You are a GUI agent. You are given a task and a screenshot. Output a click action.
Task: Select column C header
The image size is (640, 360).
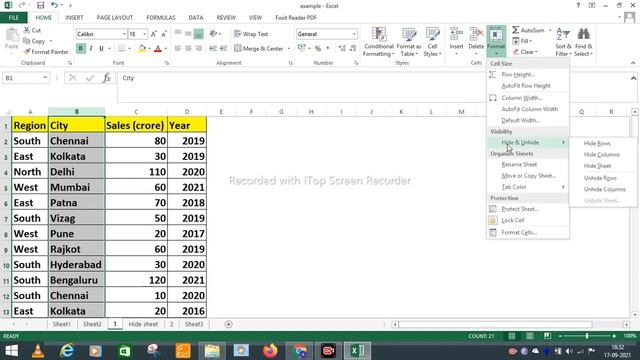[x=136, y=111]
